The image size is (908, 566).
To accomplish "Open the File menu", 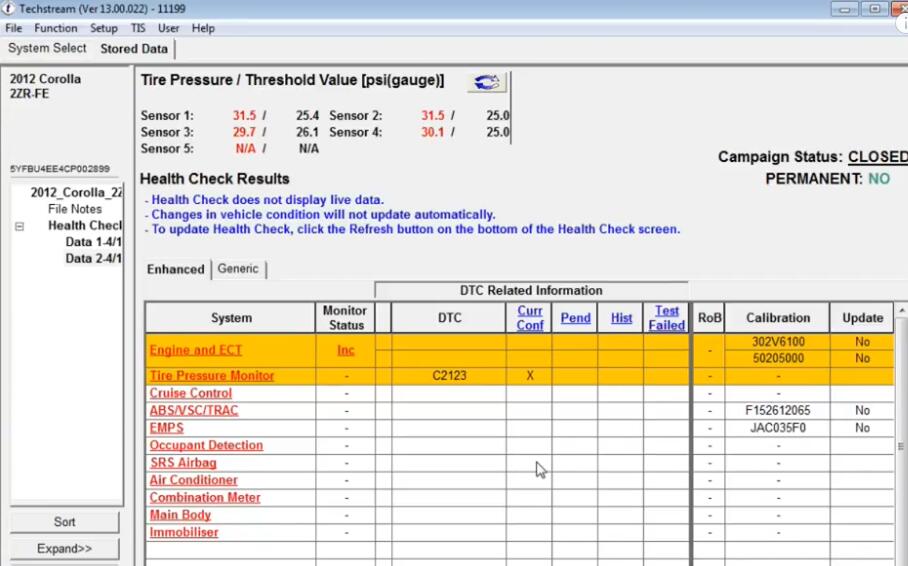I will pyautogui.click(x=13, y=28).
